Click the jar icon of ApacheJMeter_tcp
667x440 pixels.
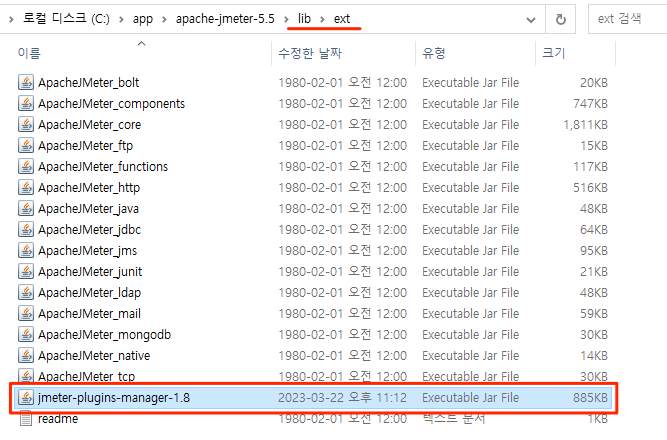coord(26,376)
